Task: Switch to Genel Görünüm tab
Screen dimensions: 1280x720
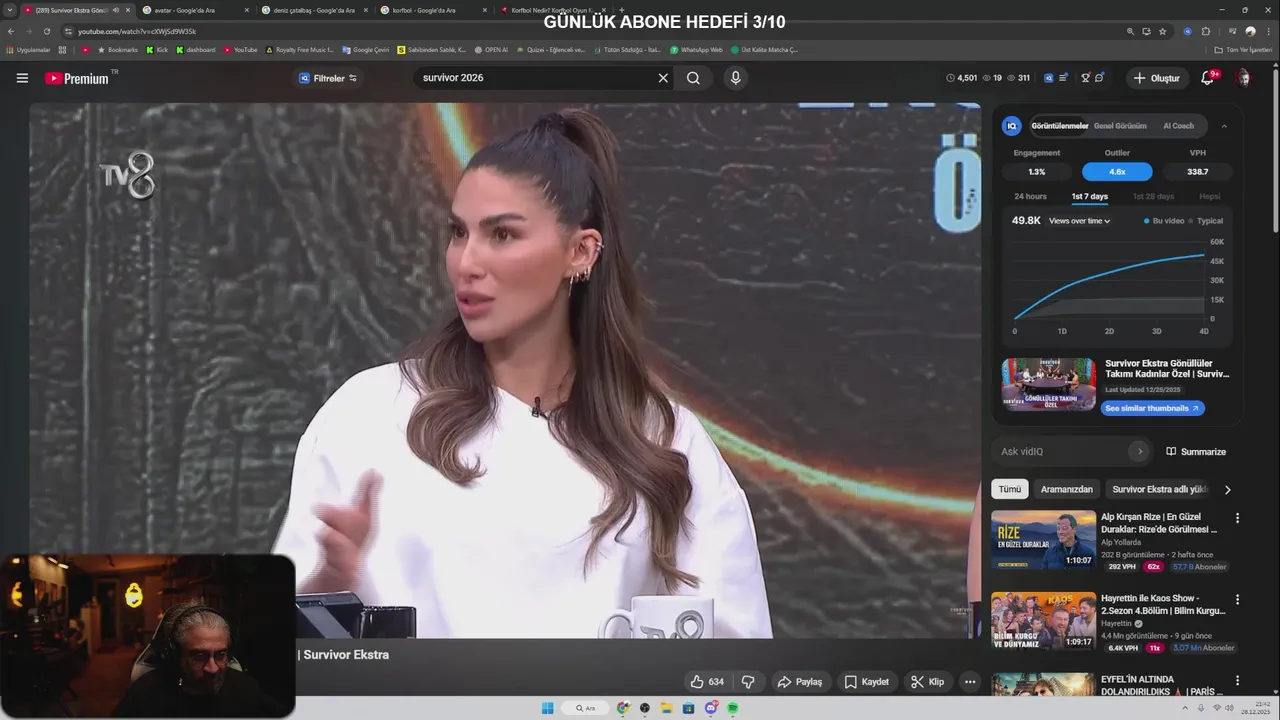Action: 1120,126
